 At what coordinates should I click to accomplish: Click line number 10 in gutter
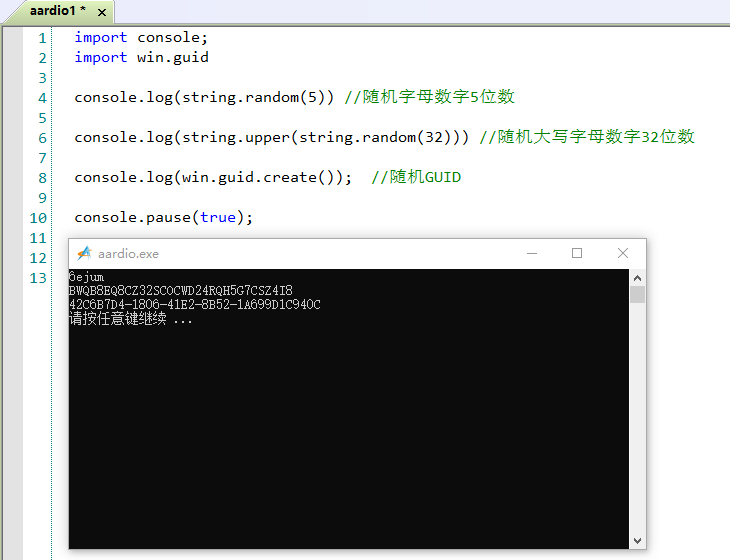pyautogui.click(x=38, y=218)
